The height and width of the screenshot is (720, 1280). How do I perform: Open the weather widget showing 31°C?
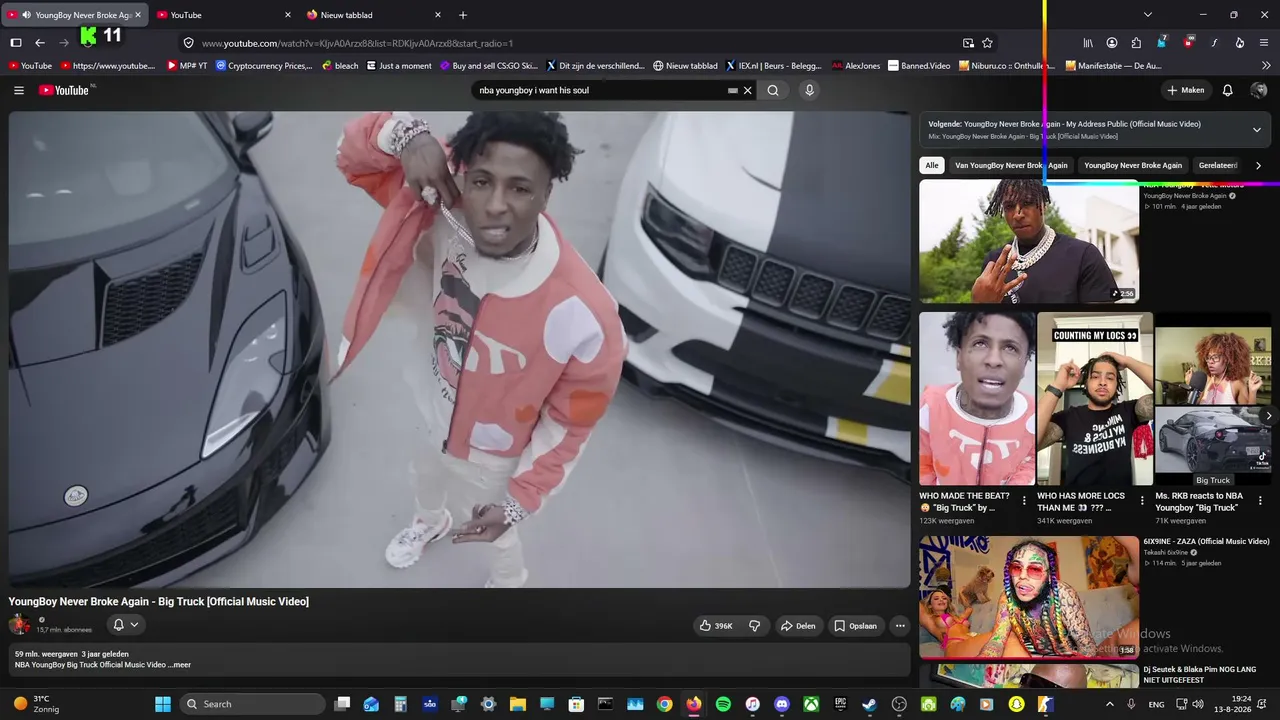point(36,704)
